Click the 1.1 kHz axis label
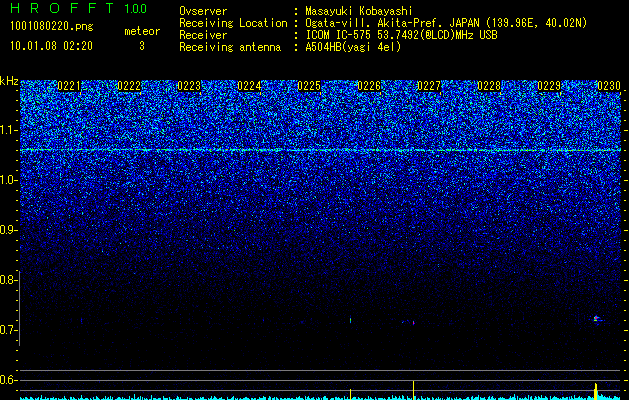 point(9,130)
